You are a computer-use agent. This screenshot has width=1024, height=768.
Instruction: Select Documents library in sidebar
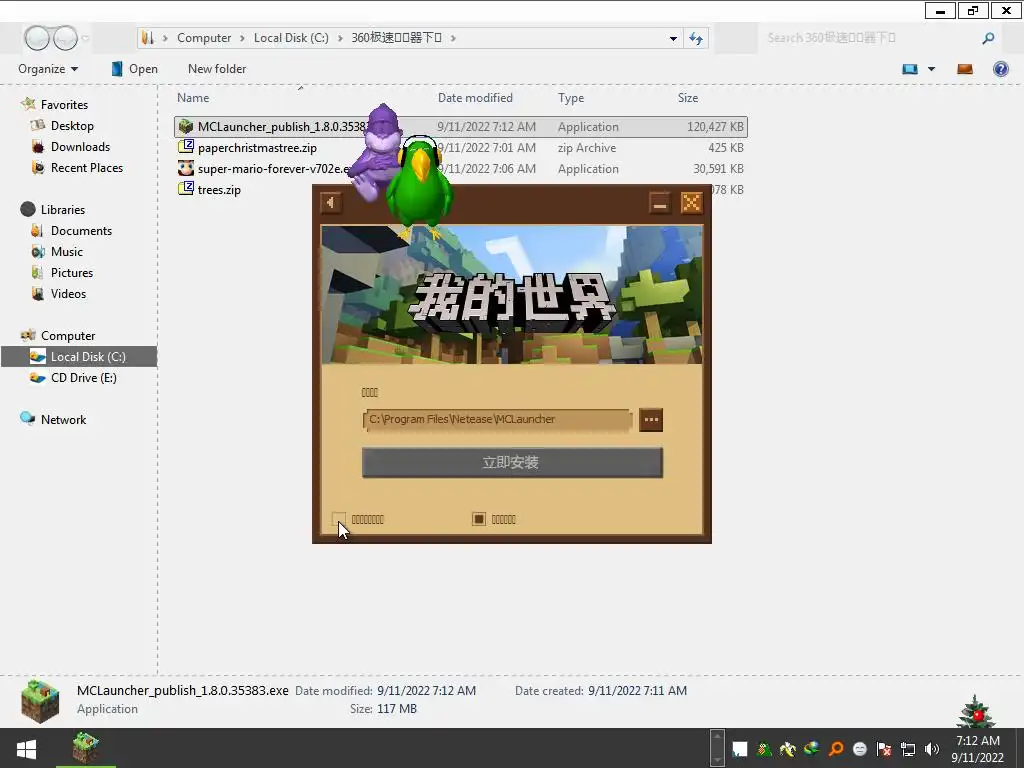81,231
